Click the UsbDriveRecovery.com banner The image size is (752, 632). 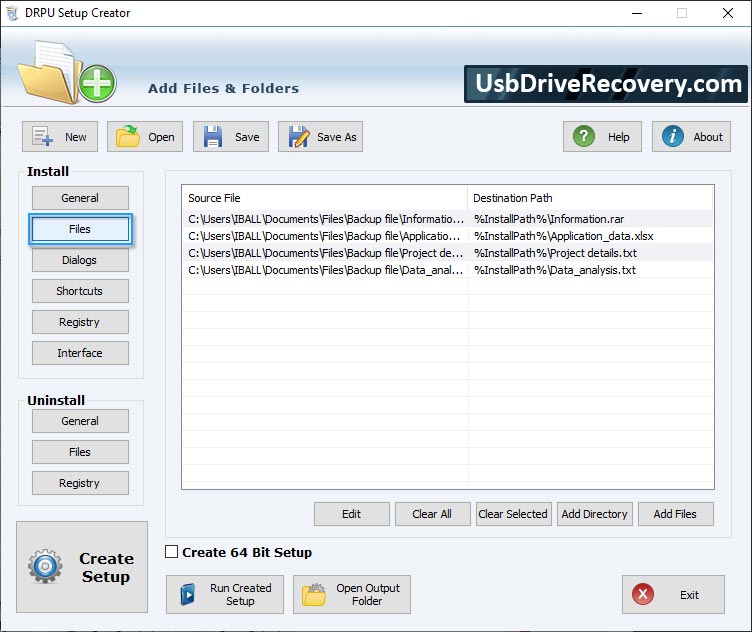tap(605, 84)
